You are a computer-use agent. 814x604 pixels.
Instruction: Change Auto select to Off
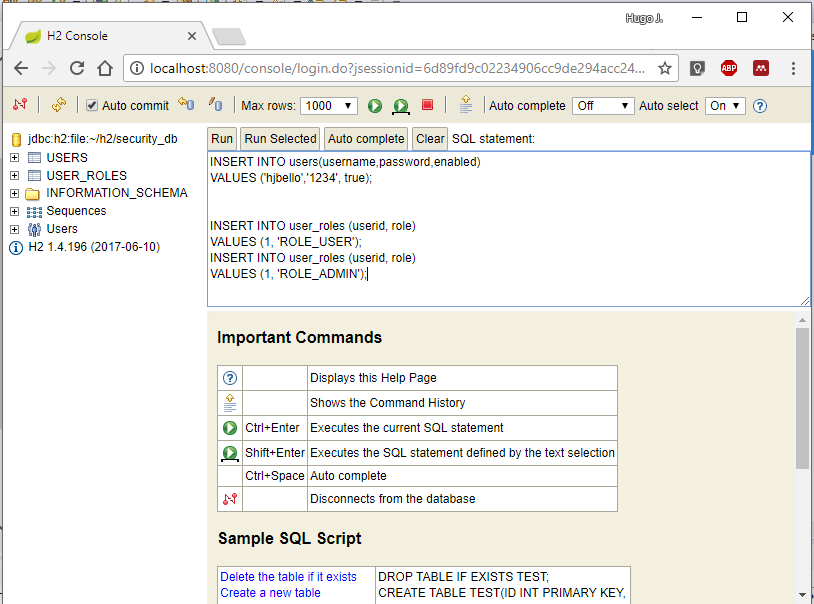click(724, 104)
